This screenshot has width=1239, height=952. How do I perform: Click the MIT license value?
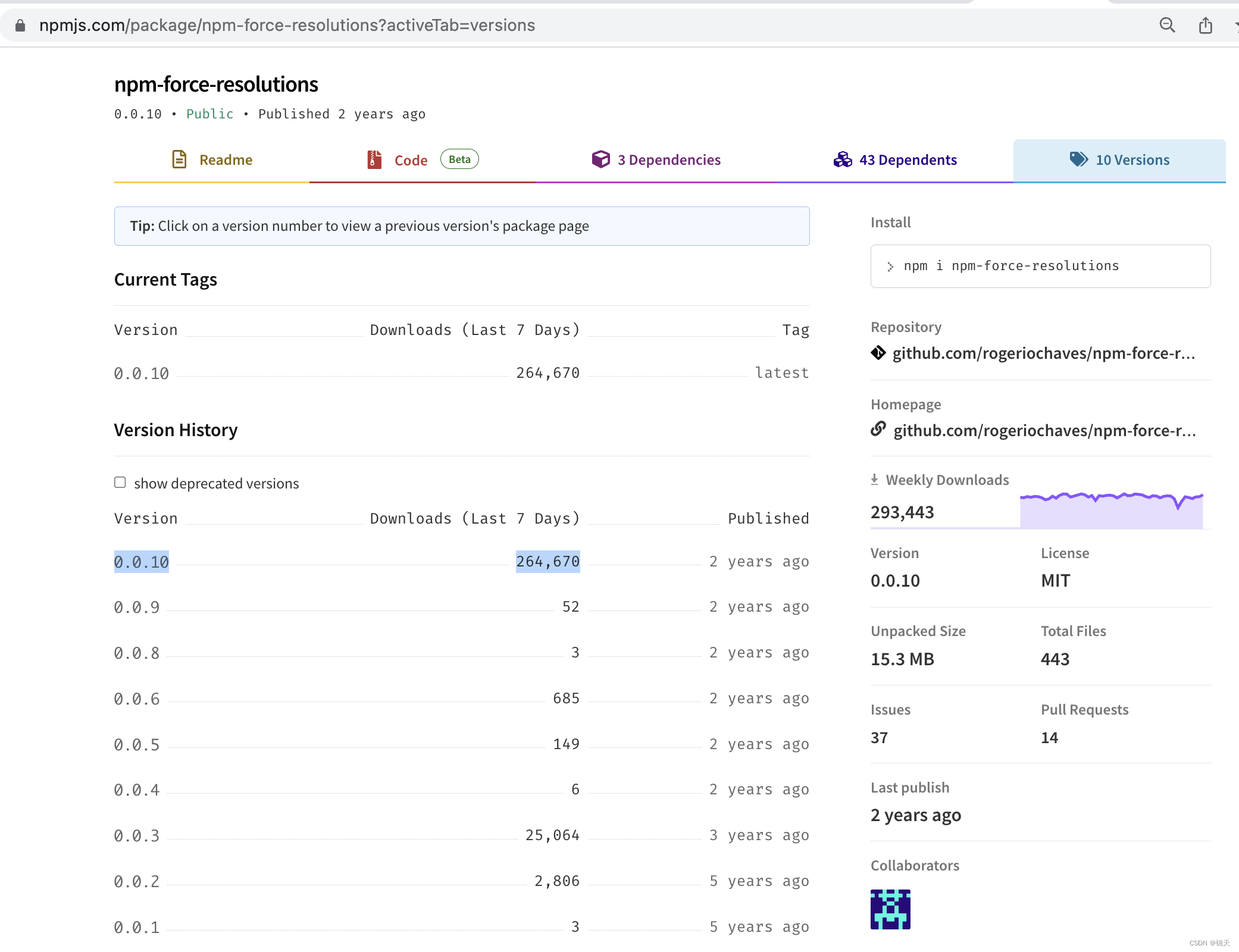1056,581
